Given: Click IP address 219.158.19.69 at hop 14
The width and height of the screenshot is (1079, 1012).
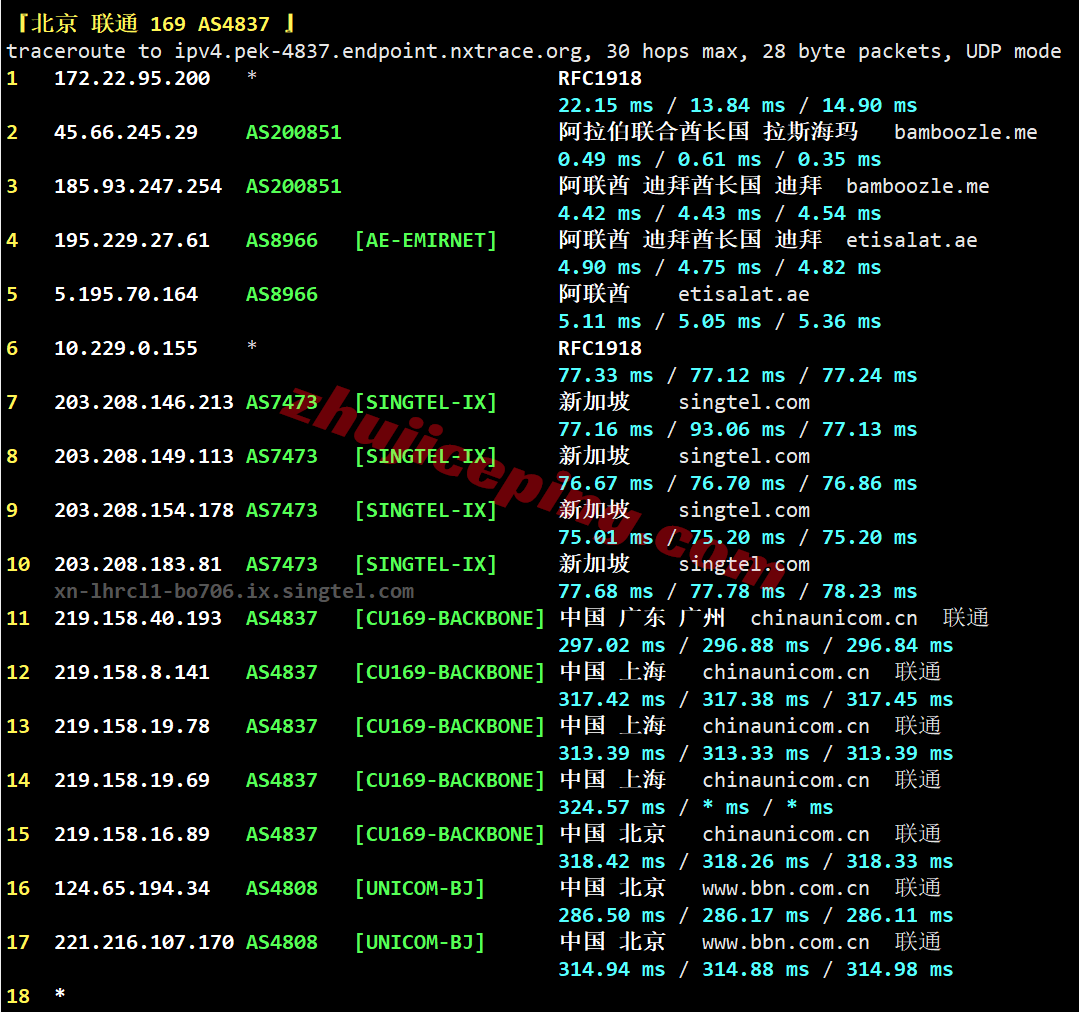Looking at the screenshot, I should (x=132, y=780).
